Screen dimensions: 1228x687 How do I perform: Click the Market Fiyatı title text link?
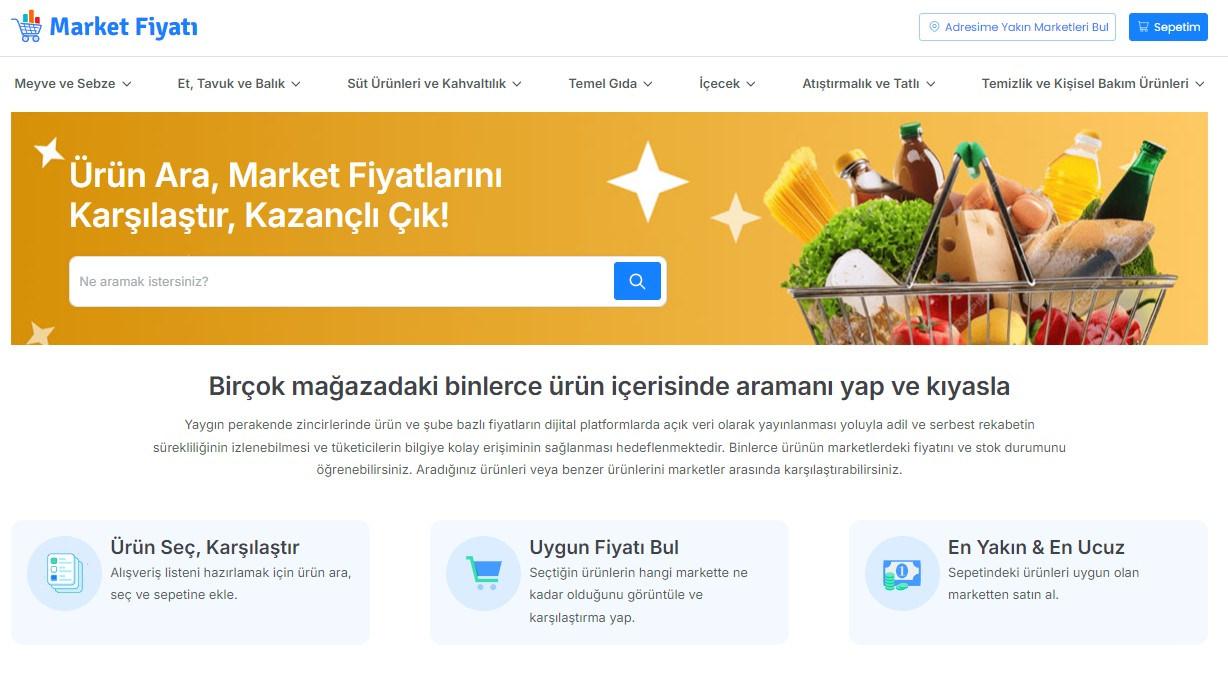click(x=123, y=27)
